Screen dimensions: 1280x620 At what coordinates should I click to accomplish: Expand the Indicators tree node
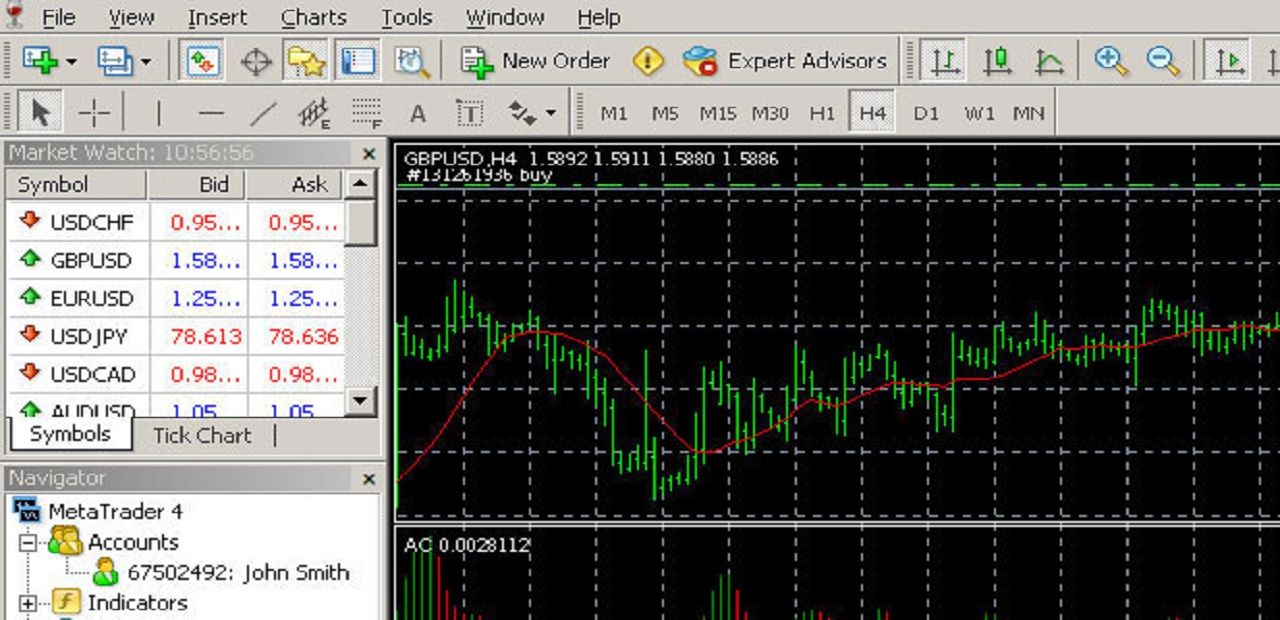[29, 603]
